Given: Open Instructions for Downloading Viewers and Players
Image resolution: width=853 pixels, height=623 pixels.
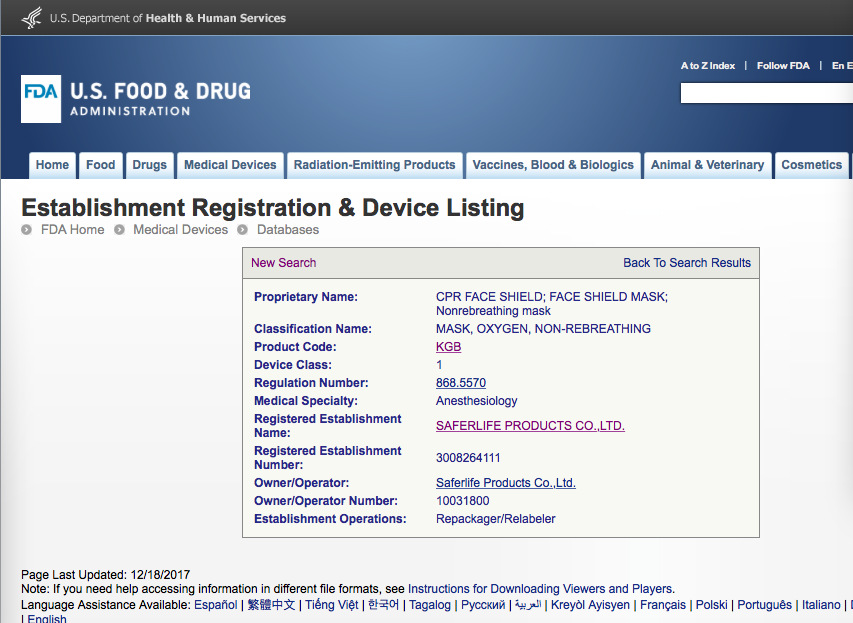Looking at the screenshot, I should (541, 589).
